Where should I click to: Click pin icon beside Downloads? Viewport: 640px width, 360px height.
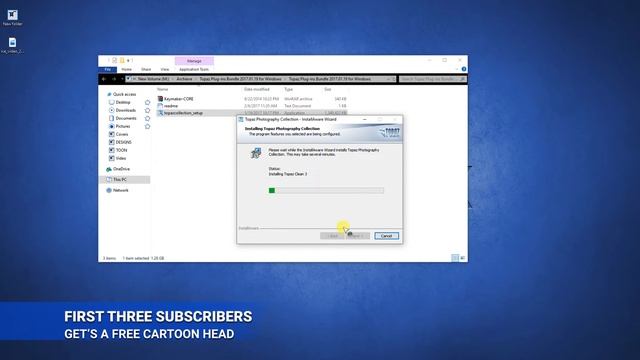(x=147, y=110)
